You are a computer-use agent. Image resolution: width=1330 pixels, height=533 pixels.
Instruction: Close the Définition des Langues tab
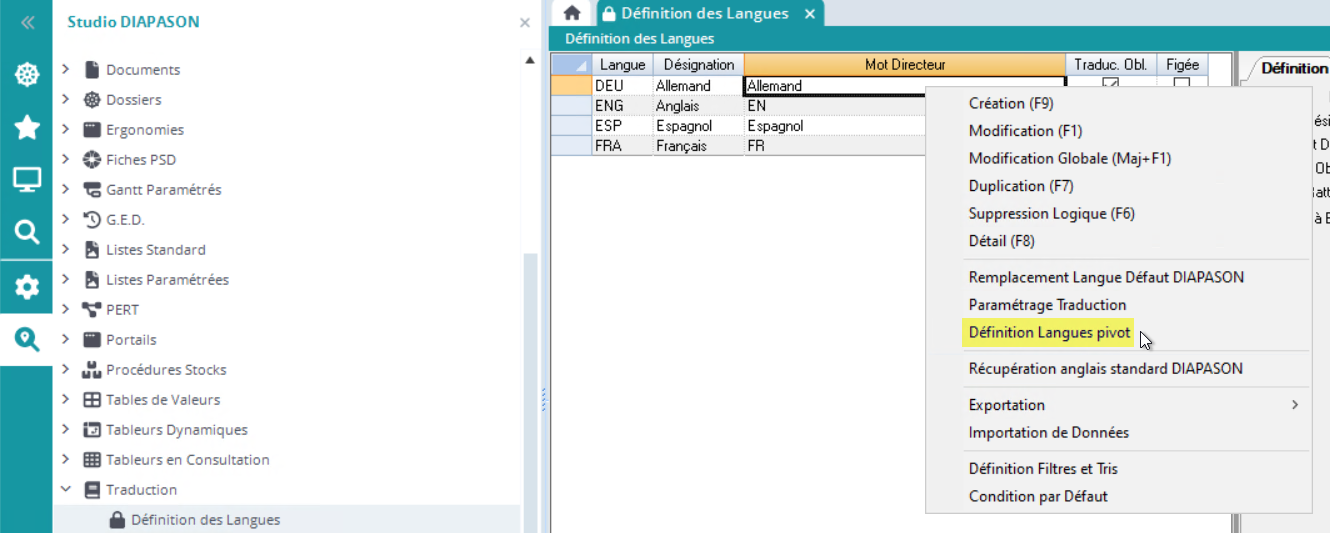[x=810, y=14]
